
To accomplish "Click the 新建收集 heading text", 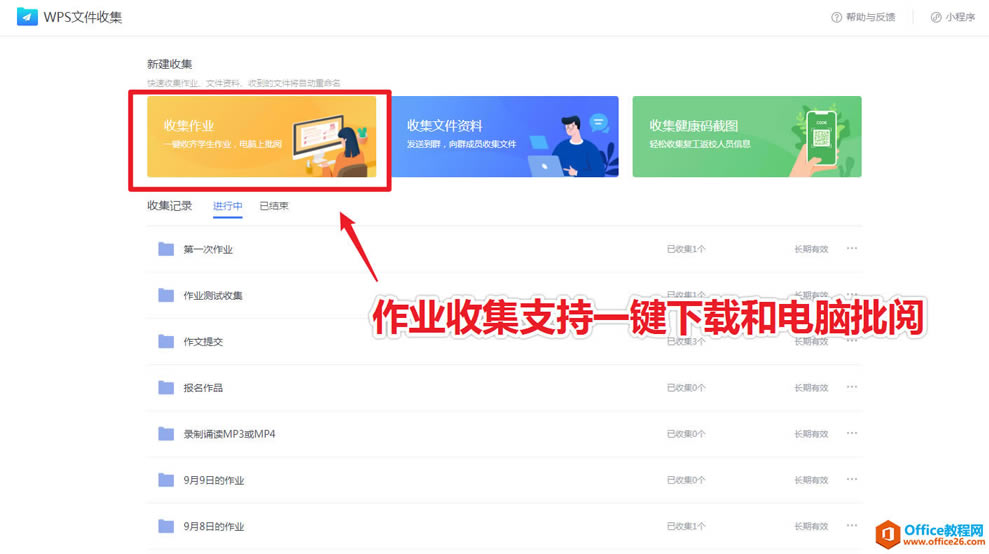I will [170, 64].
